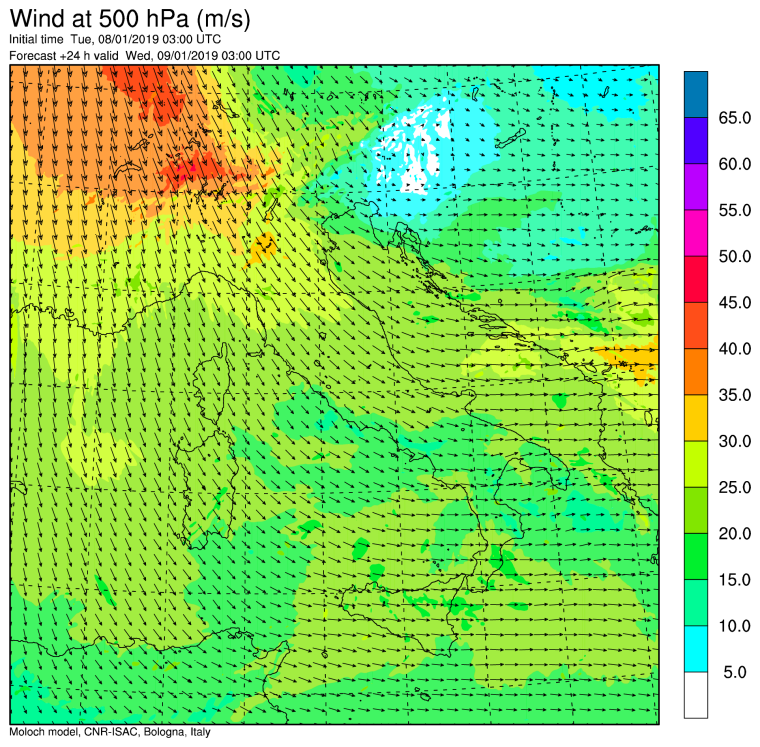Click the 5.0 label on the colorbar
This screenshot has width=760, height=747.
[x=734, y=672]
